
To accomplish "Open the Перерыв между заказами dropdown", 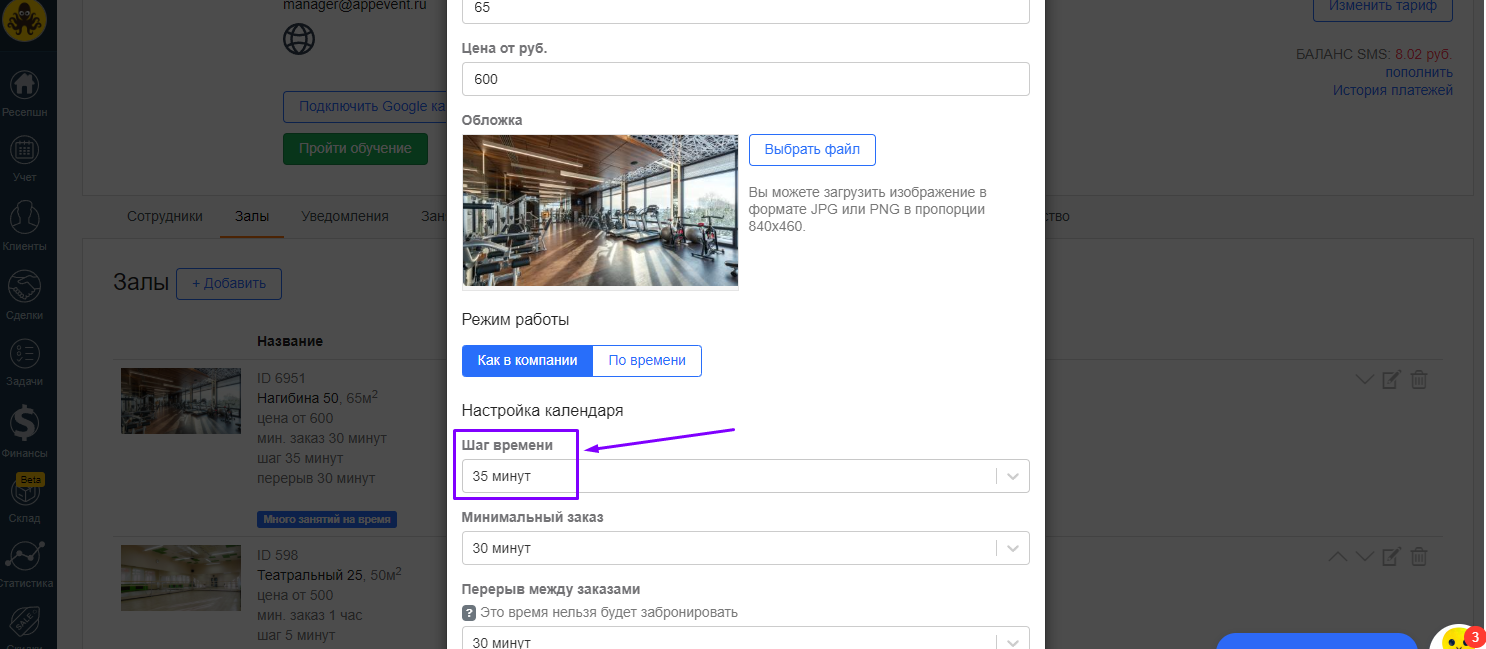I will [745, 642].
